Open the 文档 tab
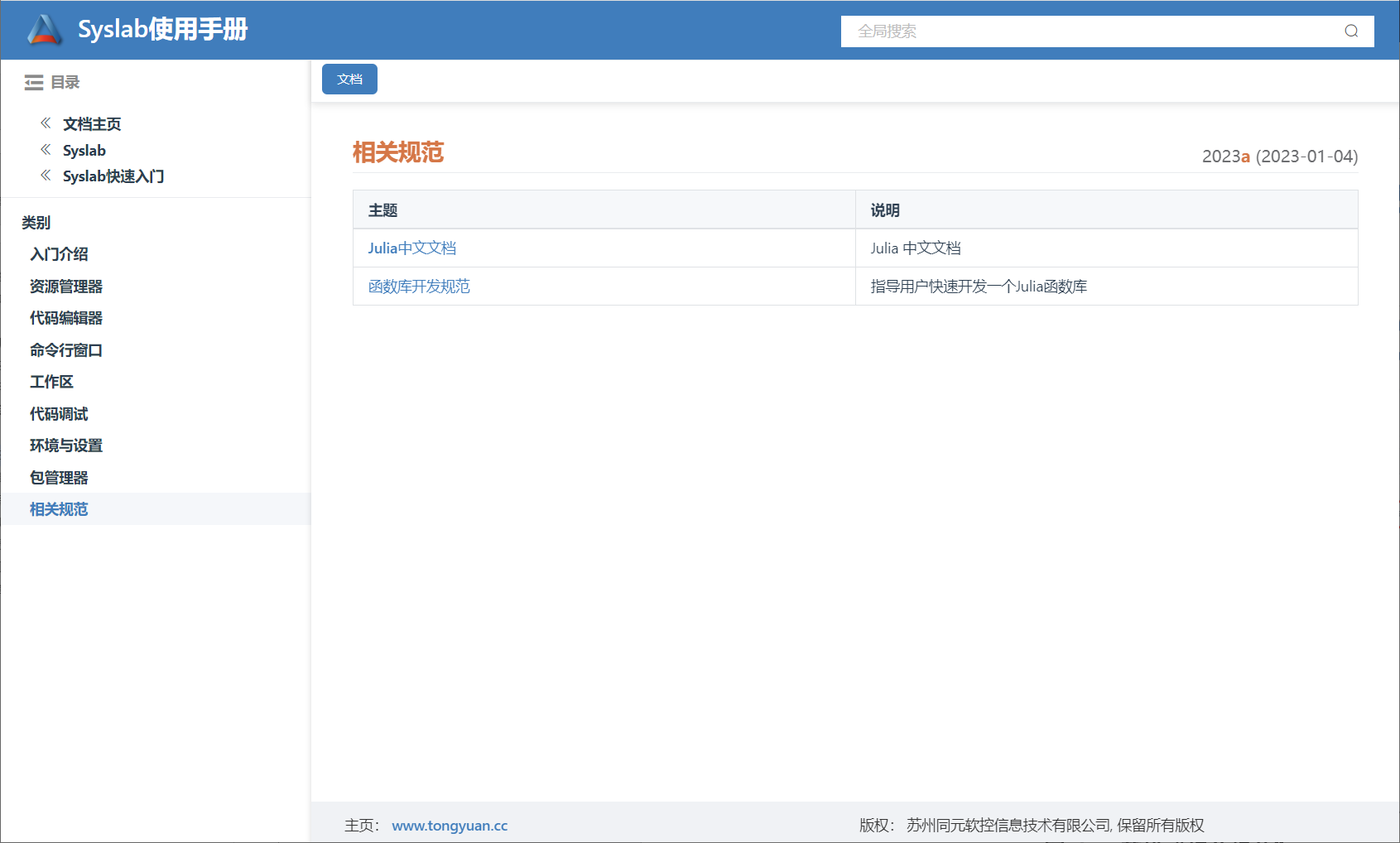 click(x=349, y=79)
